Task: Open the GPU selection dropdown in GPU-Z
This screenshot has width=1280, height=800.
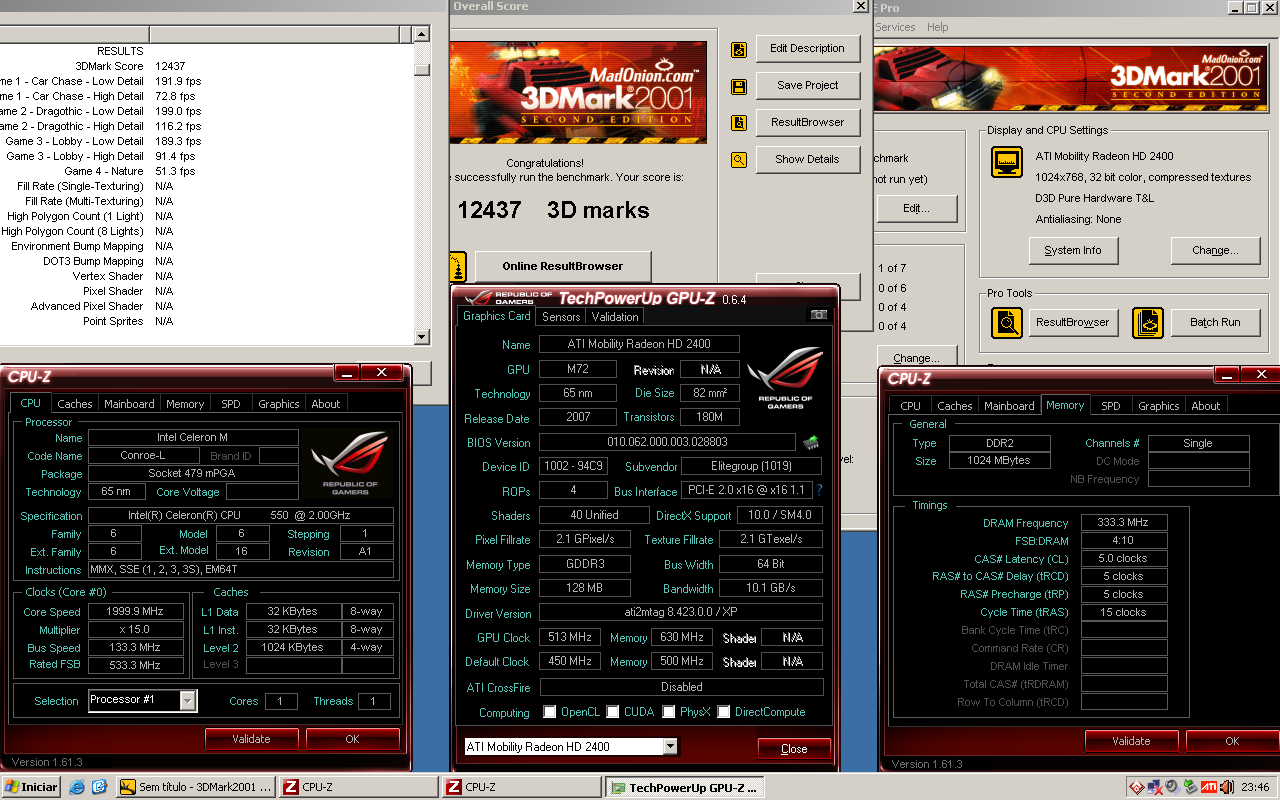Action: (x=670, y=746)
